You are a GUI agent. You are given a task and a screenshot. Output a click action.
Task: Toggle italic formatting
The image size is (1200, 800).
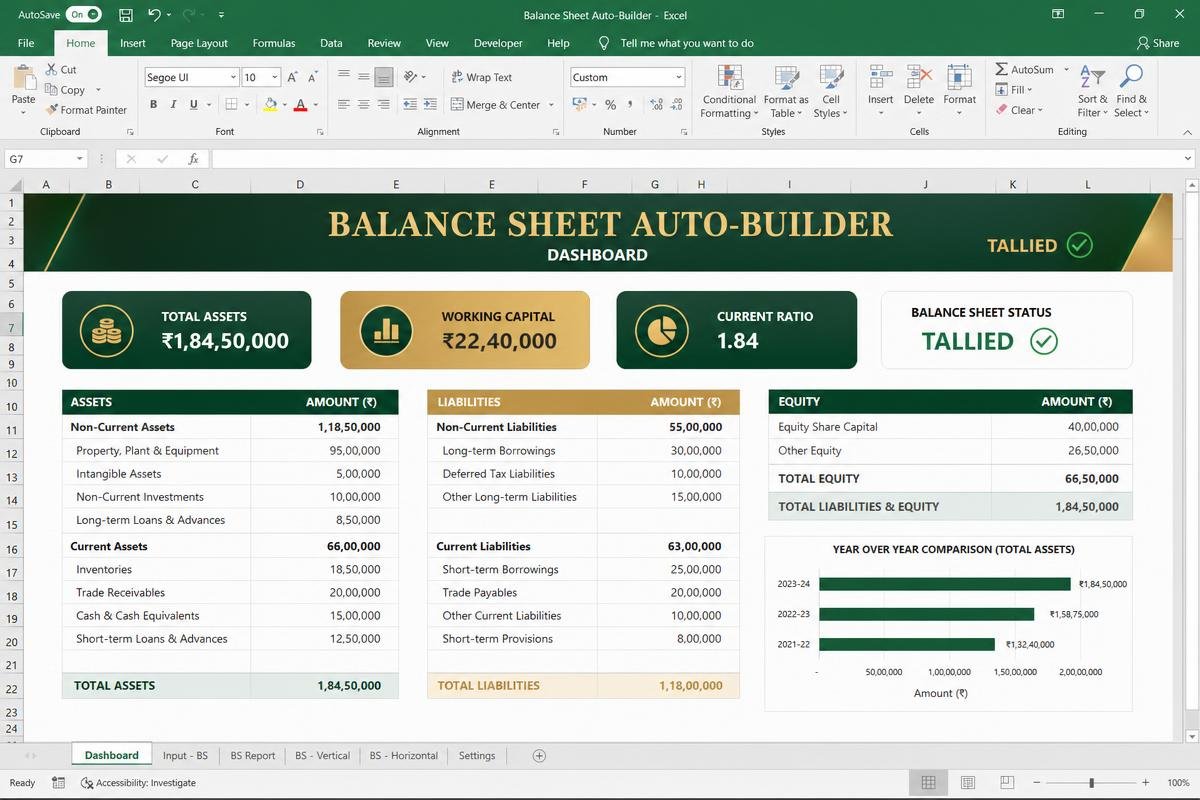pos(173,104)
